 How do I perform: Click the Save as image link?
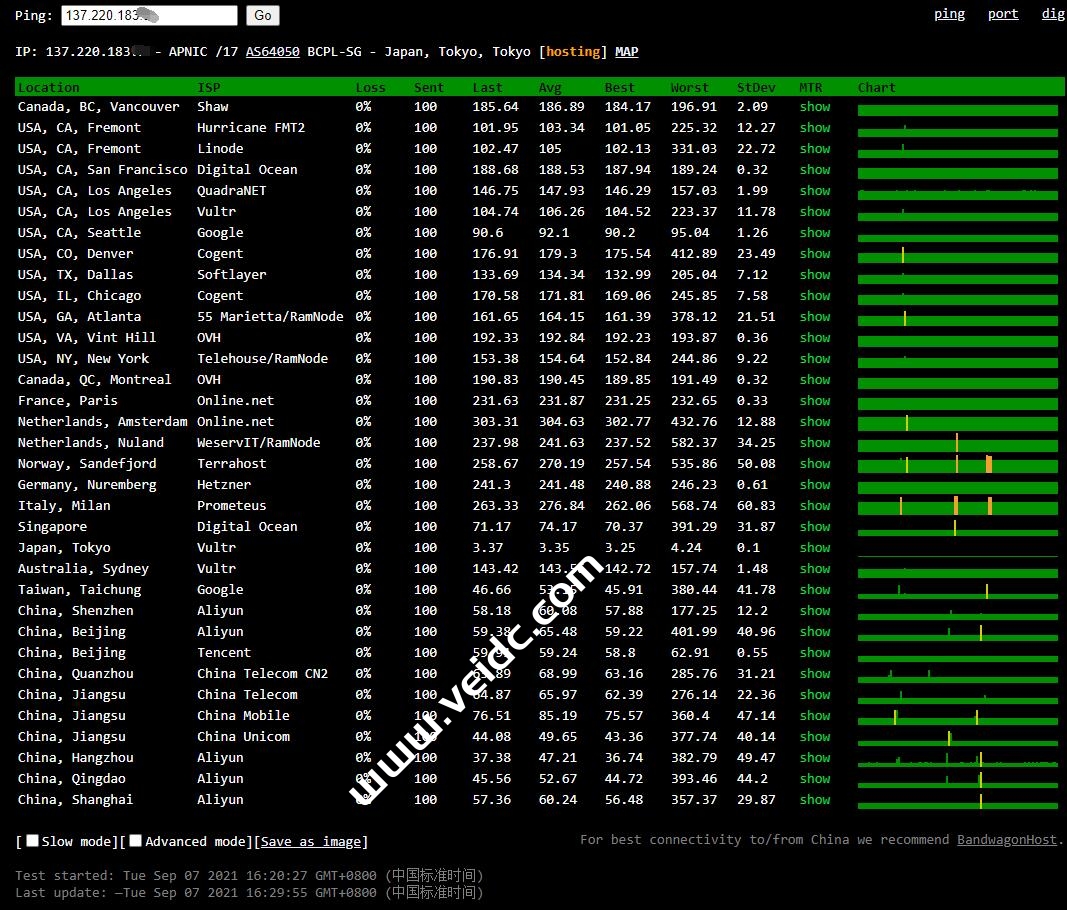click(310, 842)
